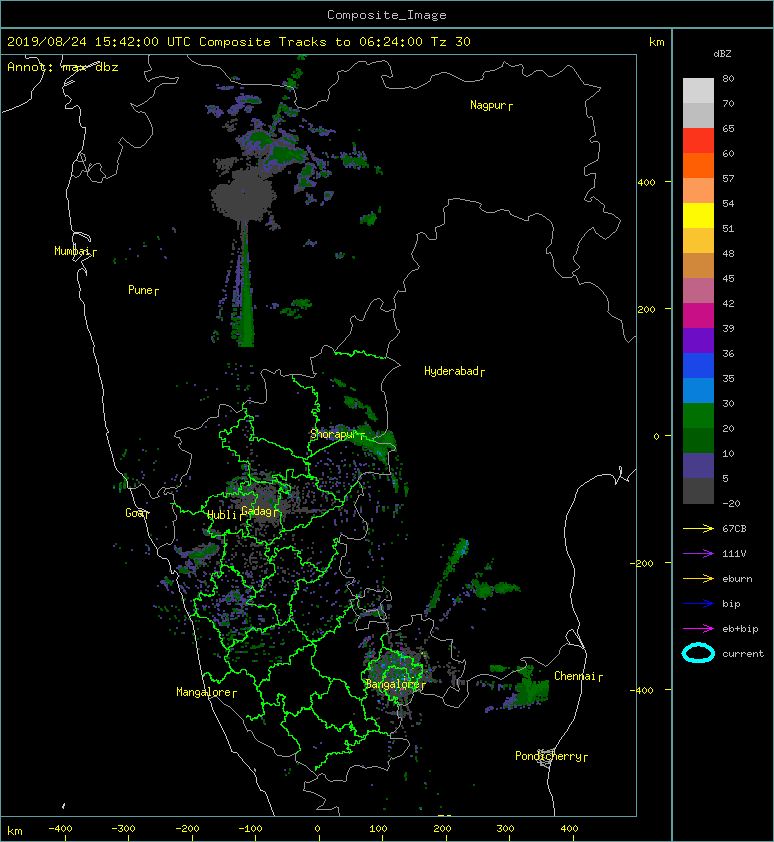
Task: Select the violet purple dBZ color swatch
Action: point(698,340)
